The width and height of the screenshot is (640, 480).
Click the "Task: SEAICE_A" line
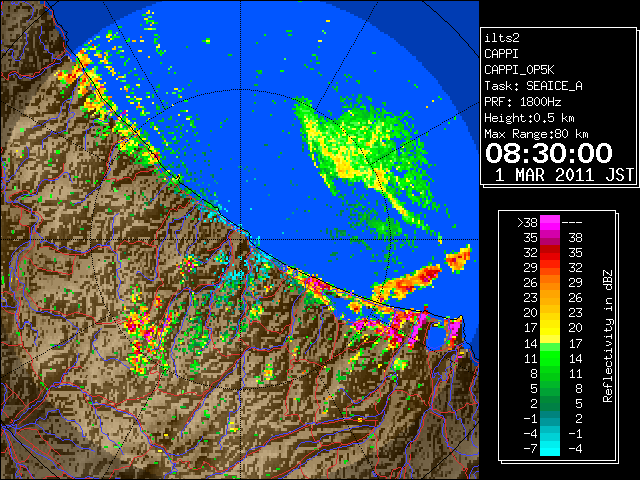coord(533,86)
